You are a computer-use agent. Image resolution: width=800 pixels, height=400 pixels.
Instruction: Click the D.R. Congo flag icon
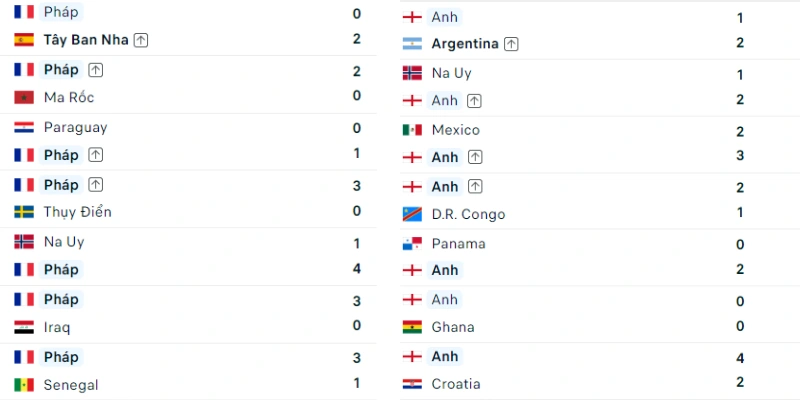(412, 214)
